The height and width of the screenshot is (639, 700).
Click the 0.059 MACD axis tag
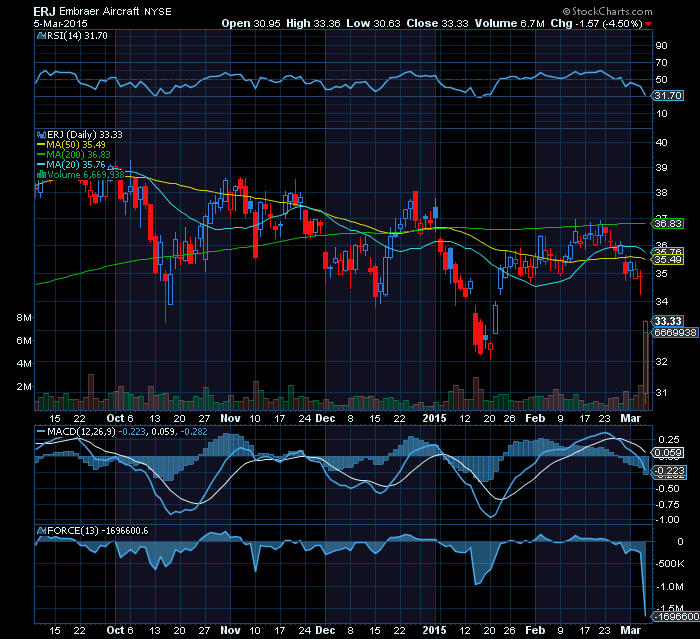click(668, 453)
